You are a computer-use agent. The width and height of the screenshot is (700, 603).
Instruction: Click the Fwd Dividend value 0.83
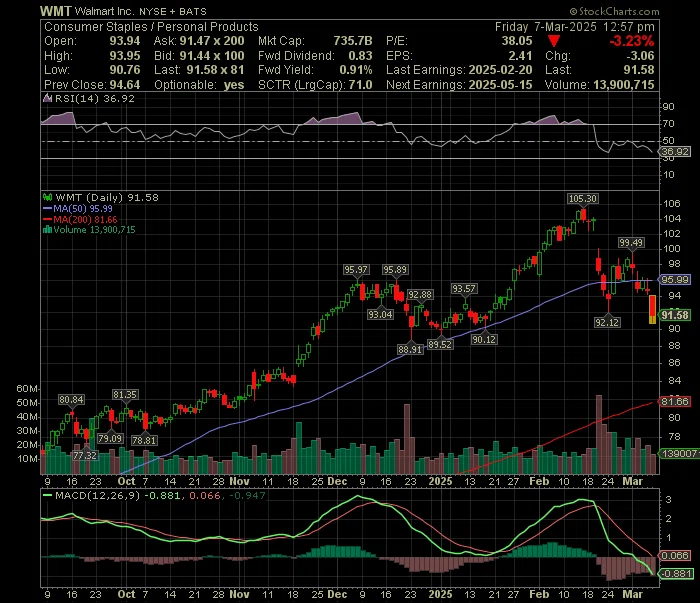(x=360, y=56)
